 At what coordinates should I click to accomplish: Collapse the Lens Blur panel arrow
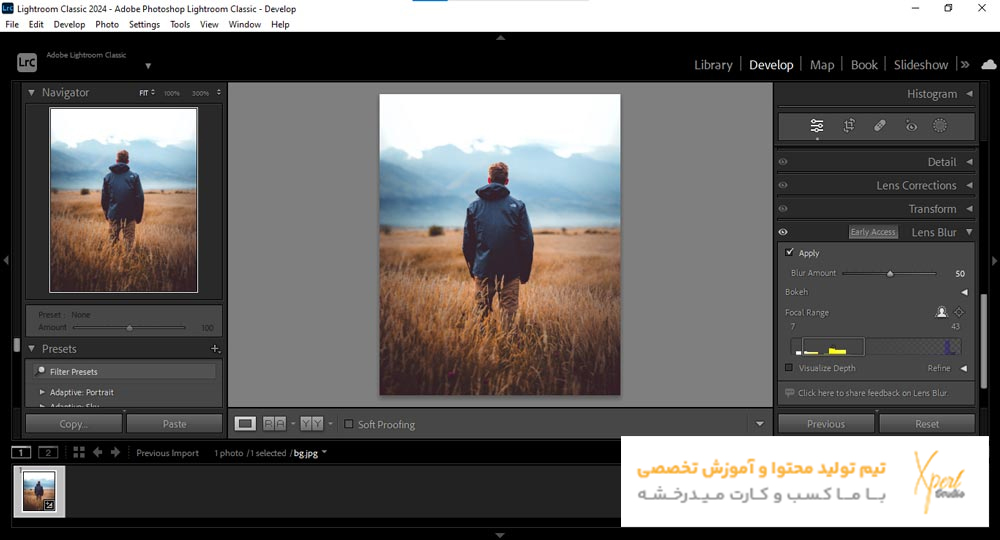pyautogui.click(x=969, y=232)
